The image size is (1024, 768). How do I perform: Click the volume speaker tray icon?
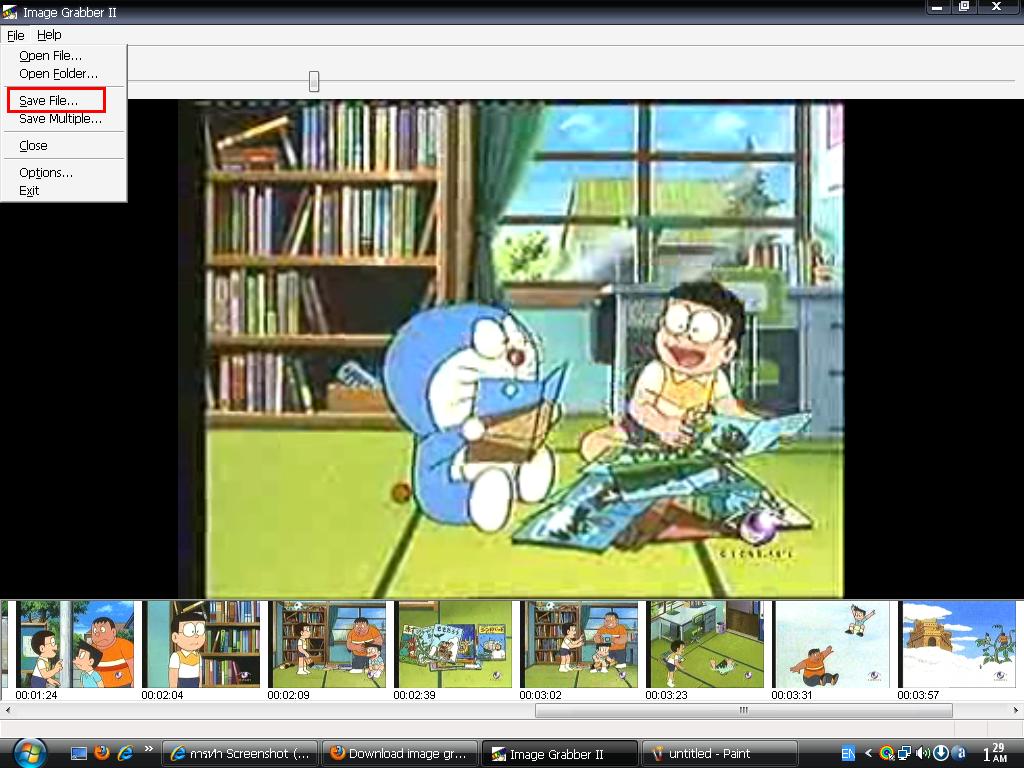pyautogui.click(x=922, y=753)
